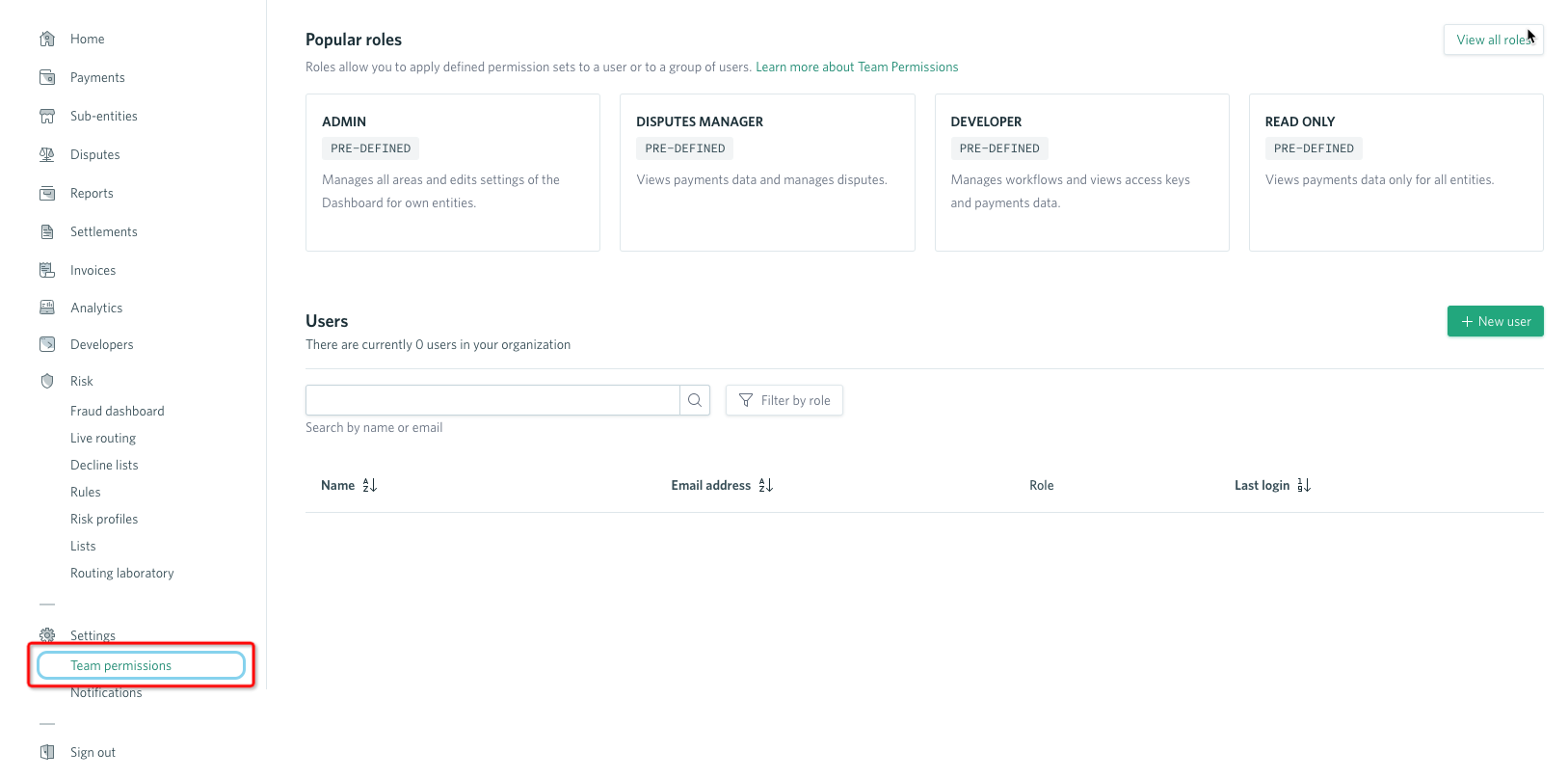Sort users by Email address column
Screen dimensions: 1568x779
point(766,485)
